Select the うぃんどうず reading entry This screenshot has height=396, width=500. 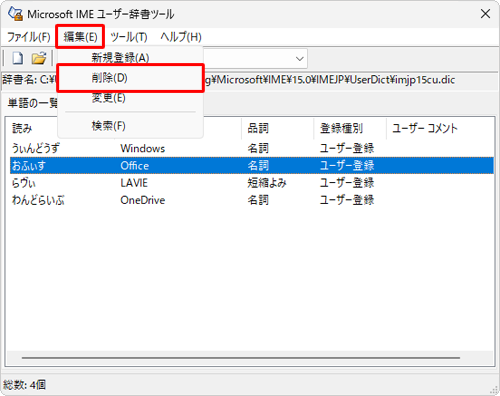click(36, 148)
